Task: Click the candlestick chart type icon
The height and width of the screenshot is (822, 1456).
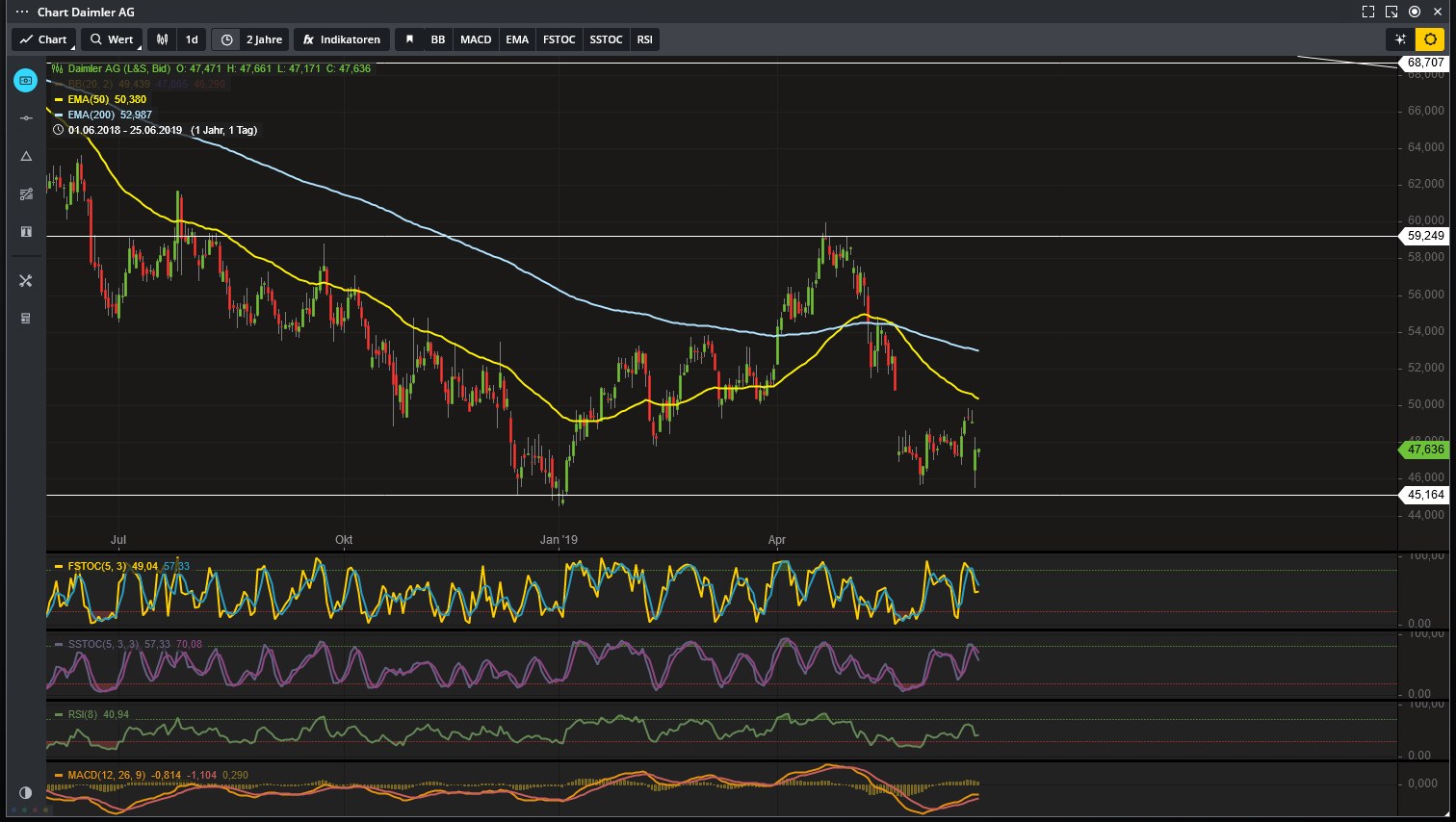Action: coord(163,39)
